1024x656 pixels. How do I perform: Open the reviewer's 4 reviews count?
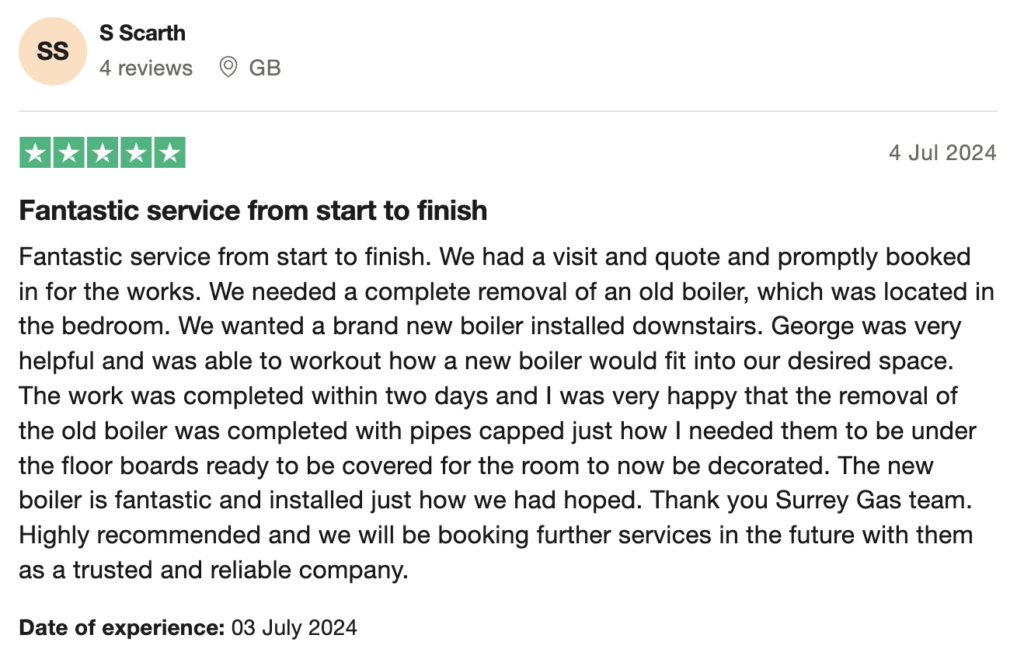(x=146, y=68)
